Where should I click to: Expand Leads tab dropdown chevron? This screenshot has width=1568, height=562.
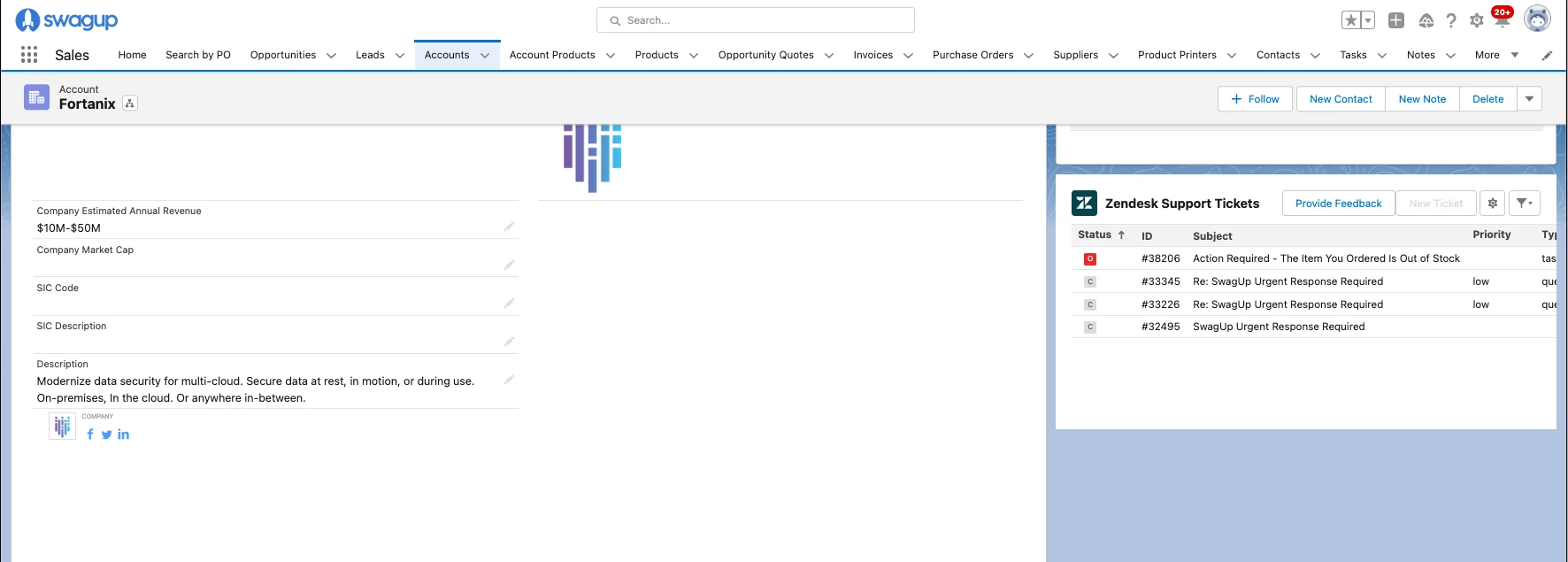pos(400,56)
